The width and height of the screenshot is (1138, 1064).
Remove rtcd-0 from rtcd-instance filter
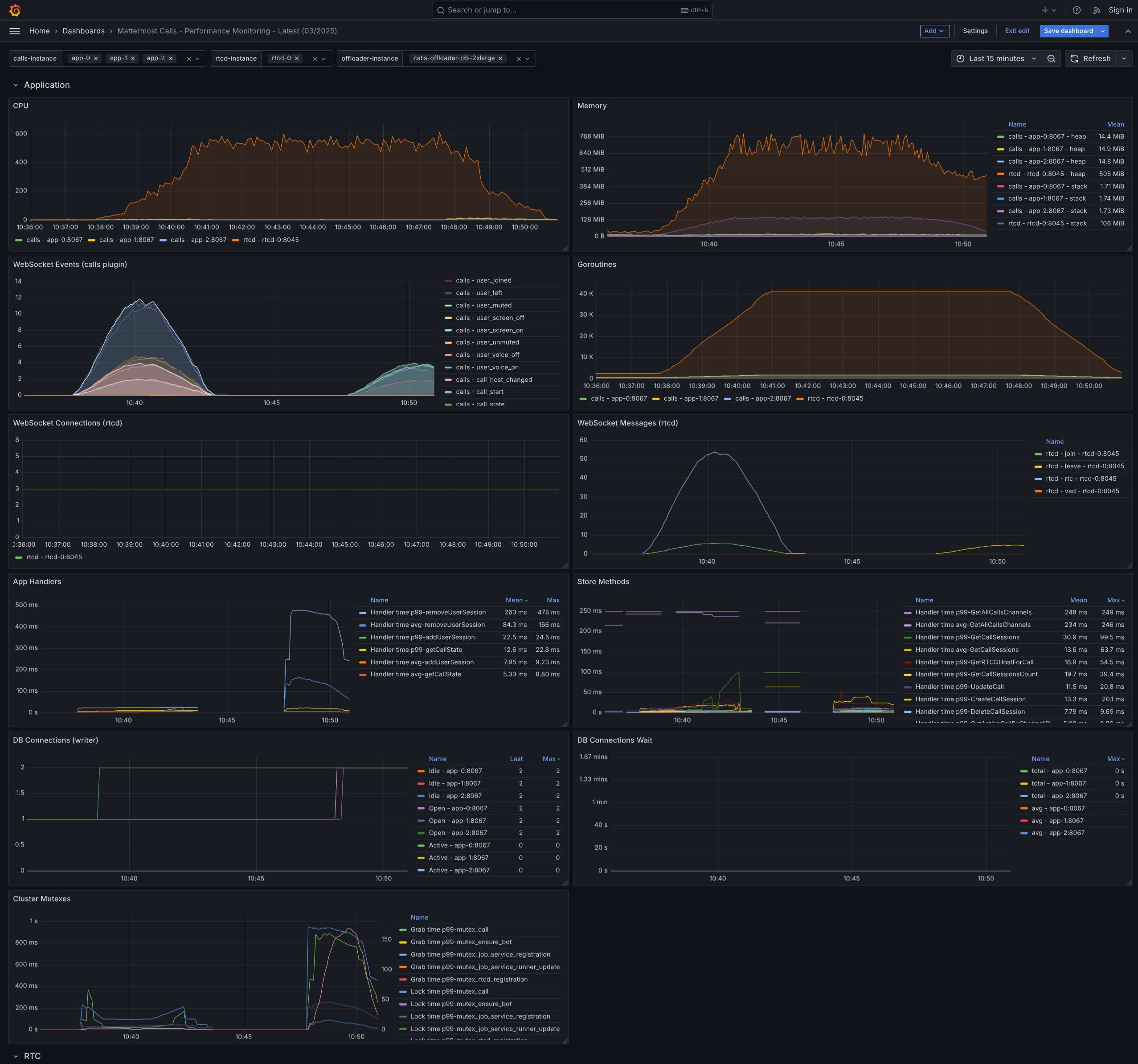click(296, 58)
